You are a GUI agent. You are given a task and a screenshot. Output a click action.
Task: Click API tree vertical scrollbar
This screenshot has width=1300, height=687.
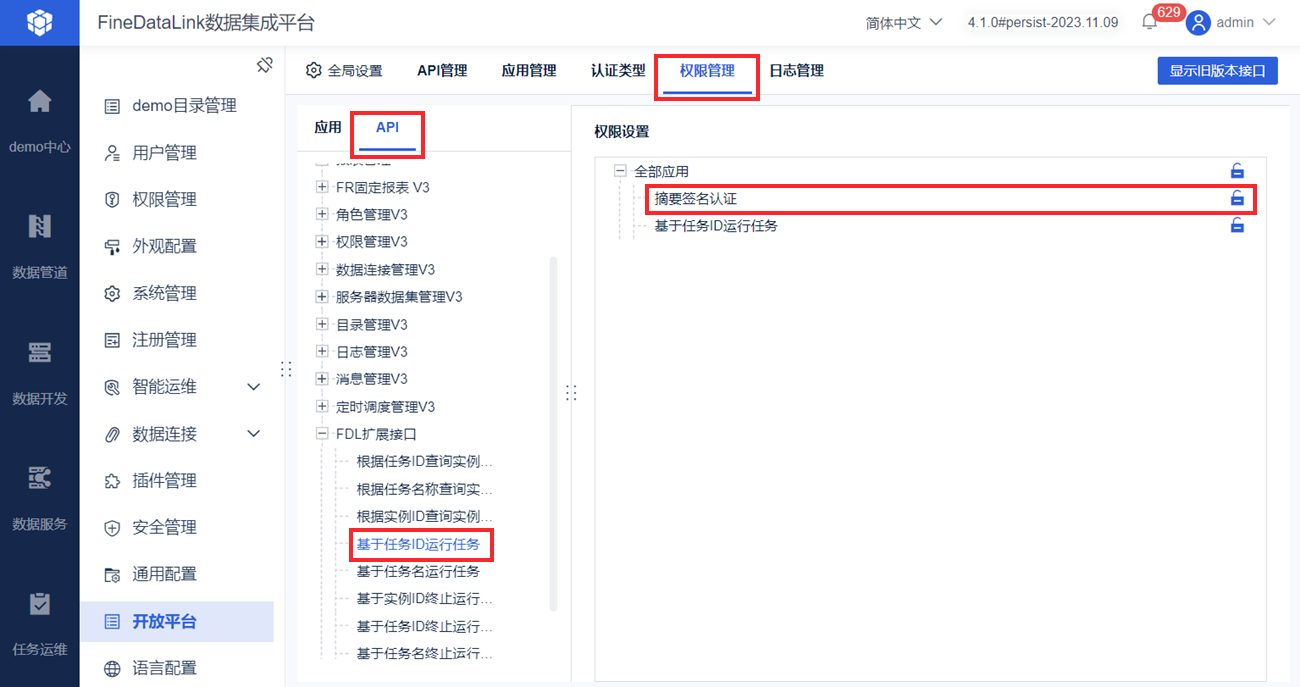pos(554,433)
